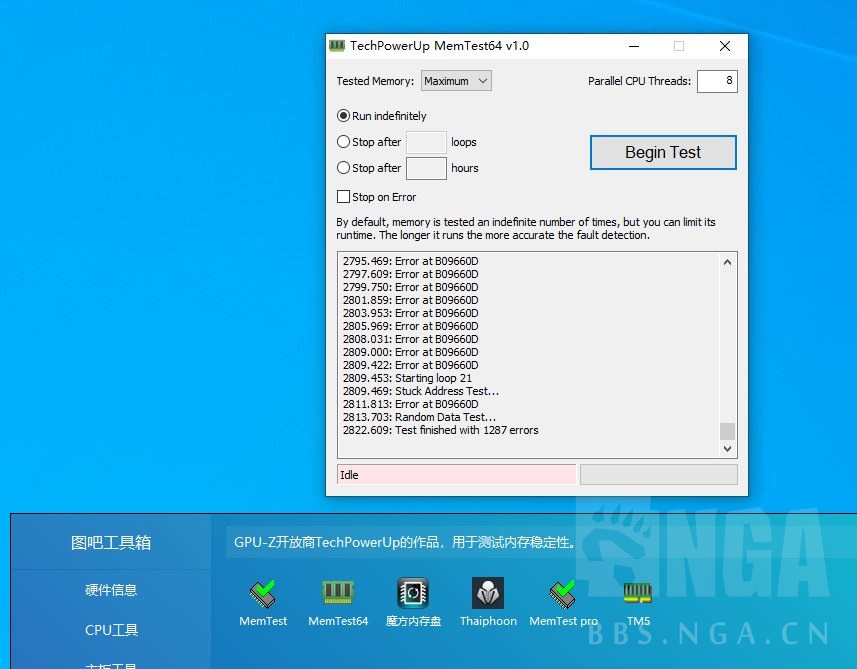This screenshot has height=669, width=857.
Task: Open the MemTest64 tool icon
Action: click(338, 593)
